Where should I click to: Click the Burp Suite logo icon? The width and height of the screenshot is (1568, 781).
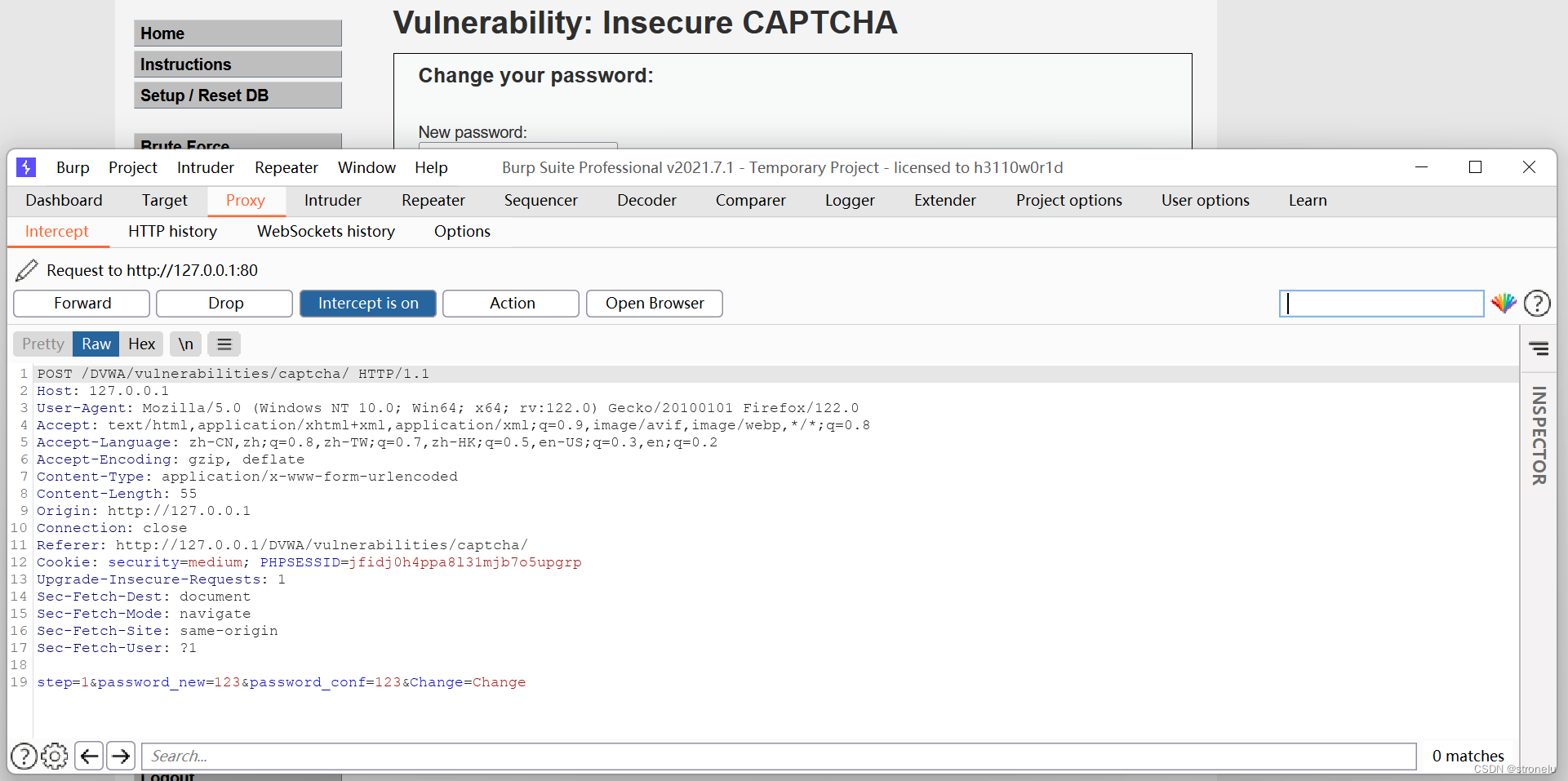26,167
